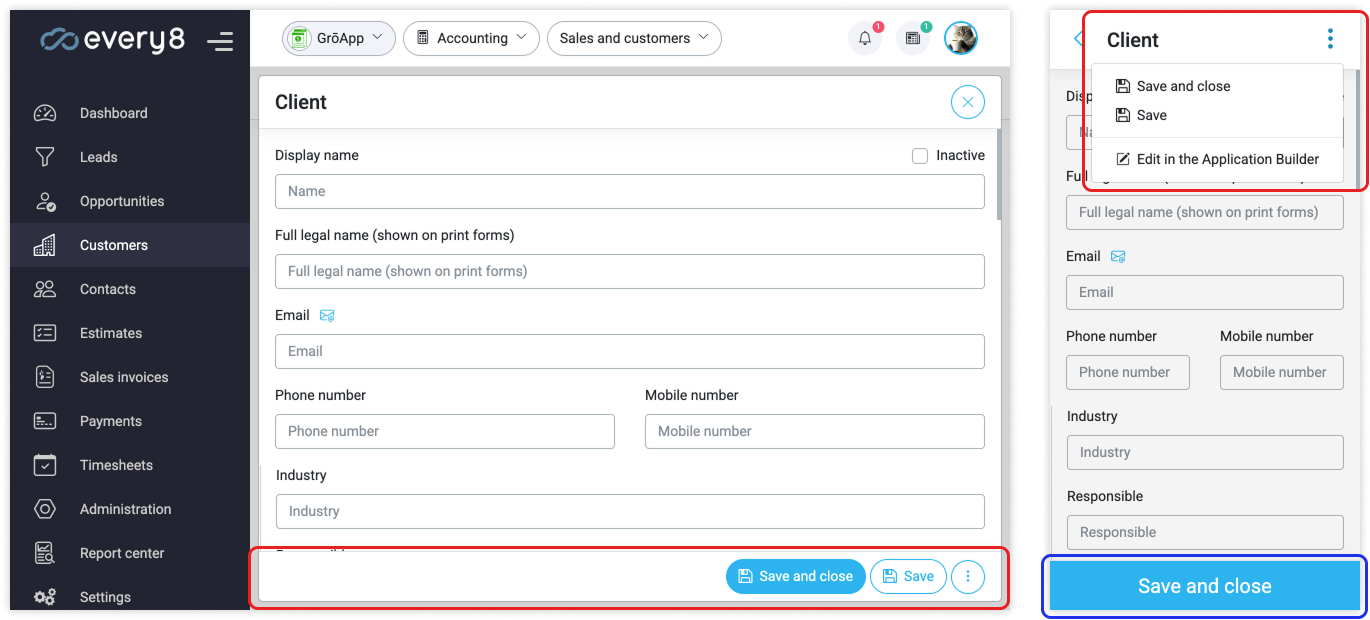Open the Accounting dropdown
1370x620 pixels.
[x=471, y=38]
